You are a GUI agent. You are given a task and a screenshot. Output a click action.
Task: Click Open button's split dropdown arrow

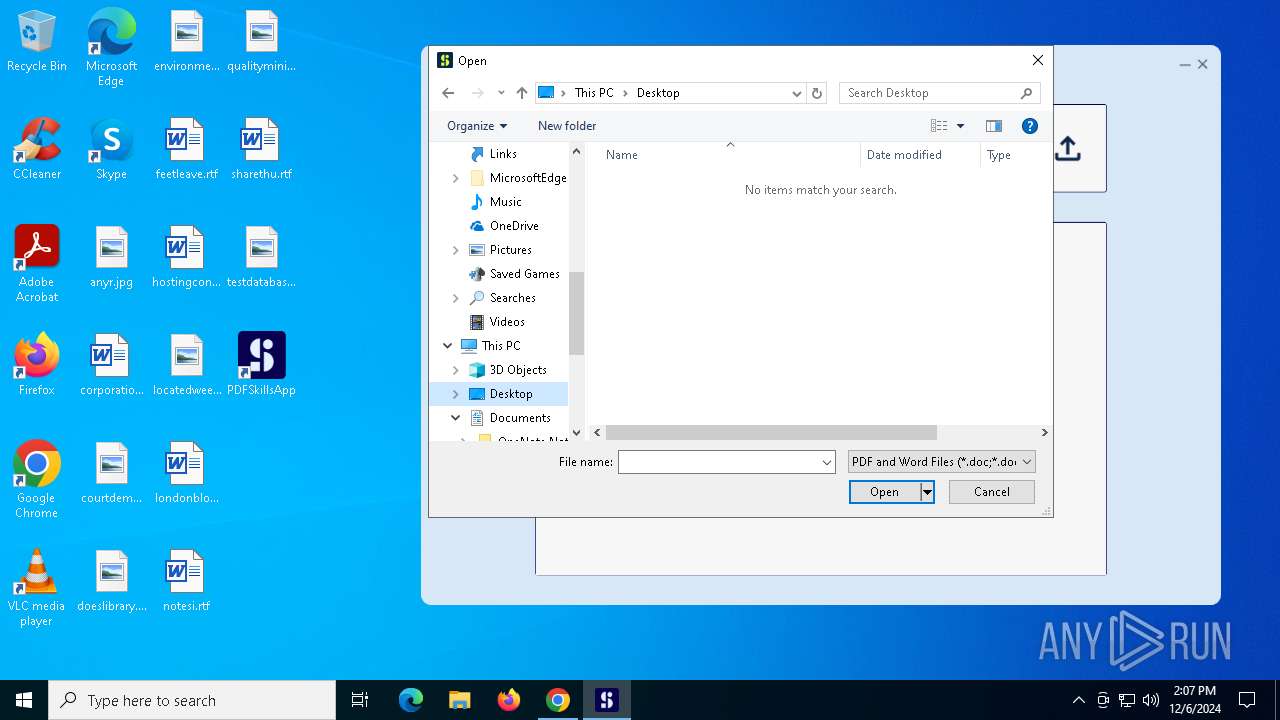pos(927,492)
